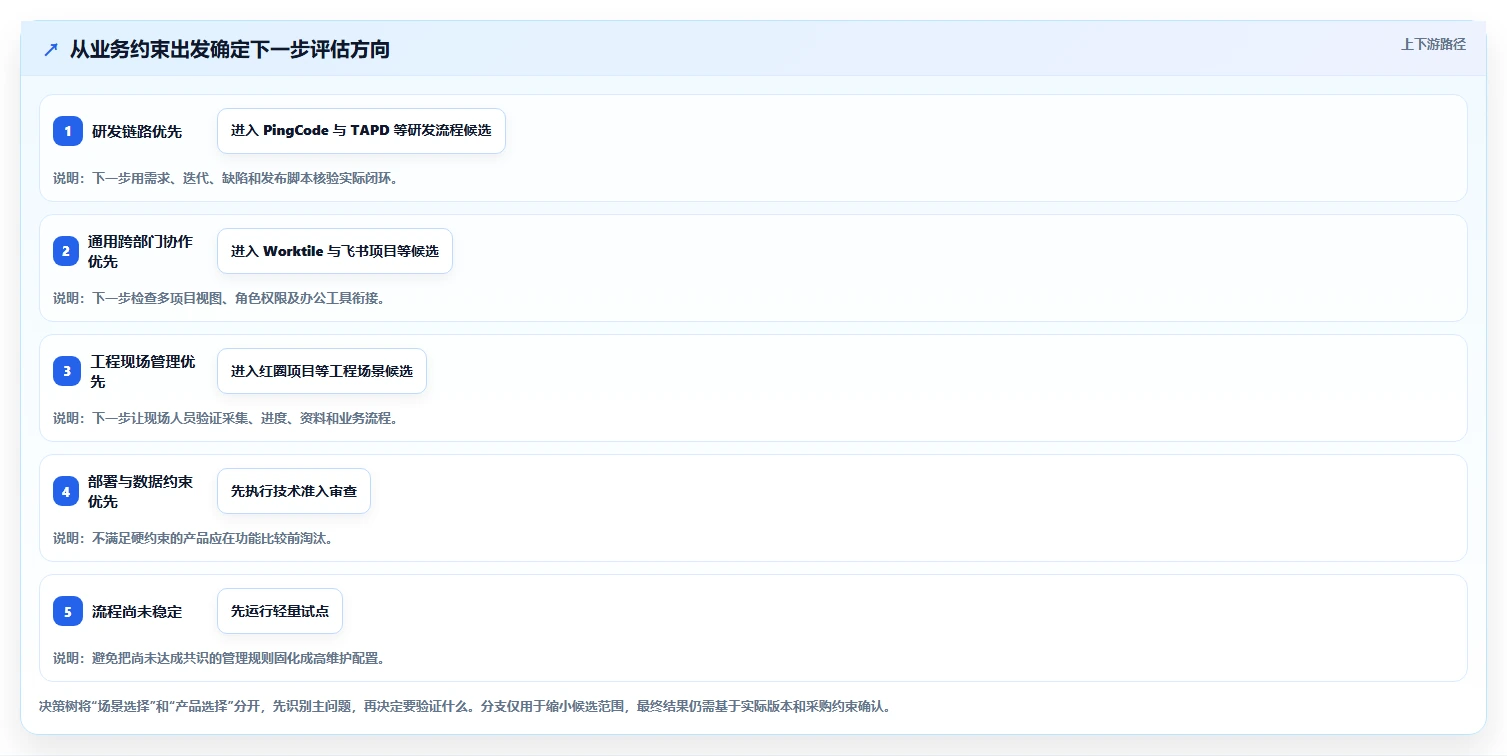Click the footer text starting 决策树将

pos(464,706)
